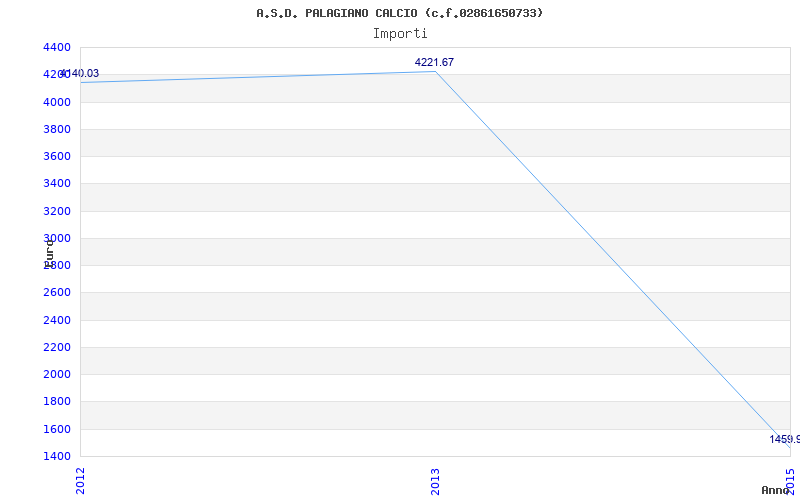
Task: Click the 2600 y-axis value
Action: coord(57,292)
